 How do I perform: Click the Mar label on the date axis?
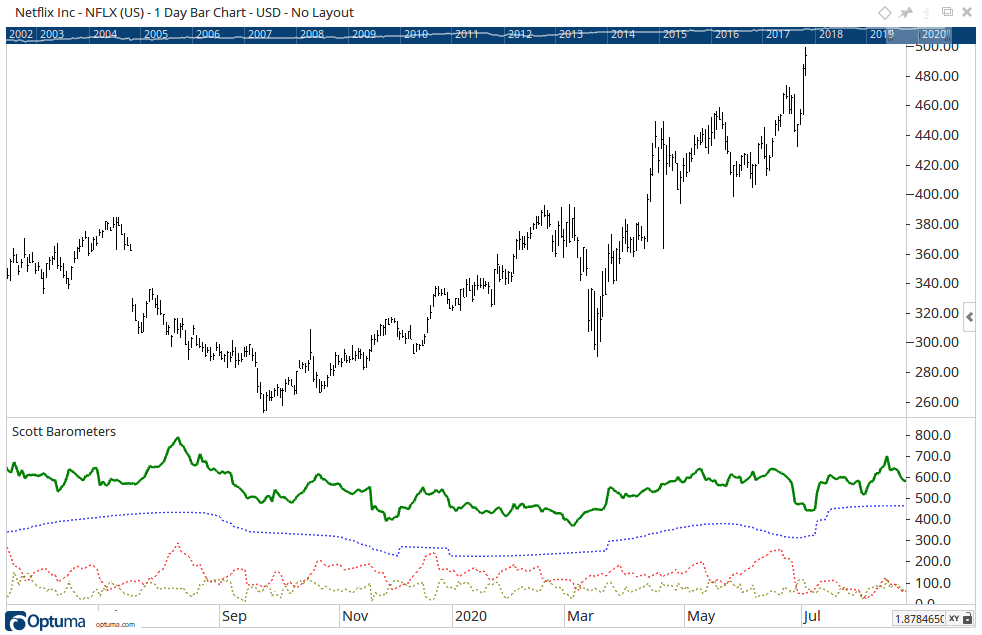pos(581,616)
